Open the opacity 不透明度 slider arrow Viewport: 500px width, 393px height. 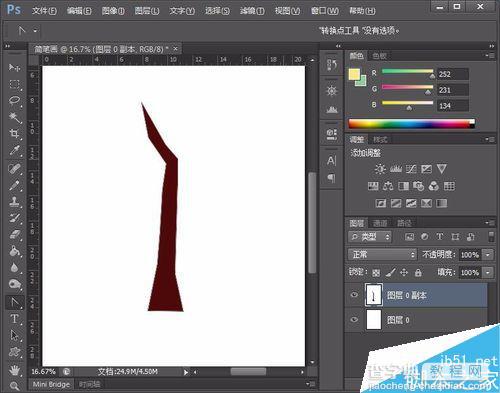coord(488,255)
